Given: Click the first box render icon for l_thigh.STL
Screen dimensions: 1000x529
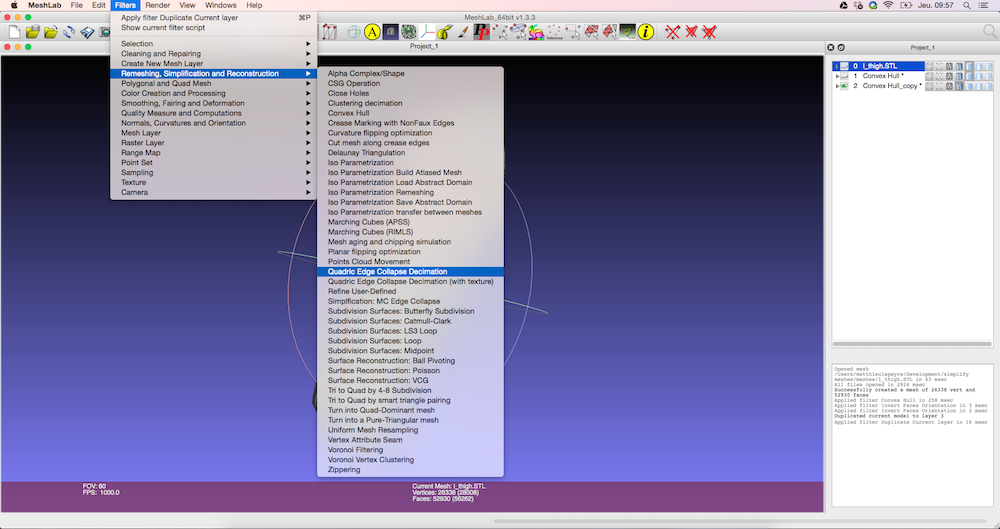Looking at the screenshot, I should click(x=929, y=66).
